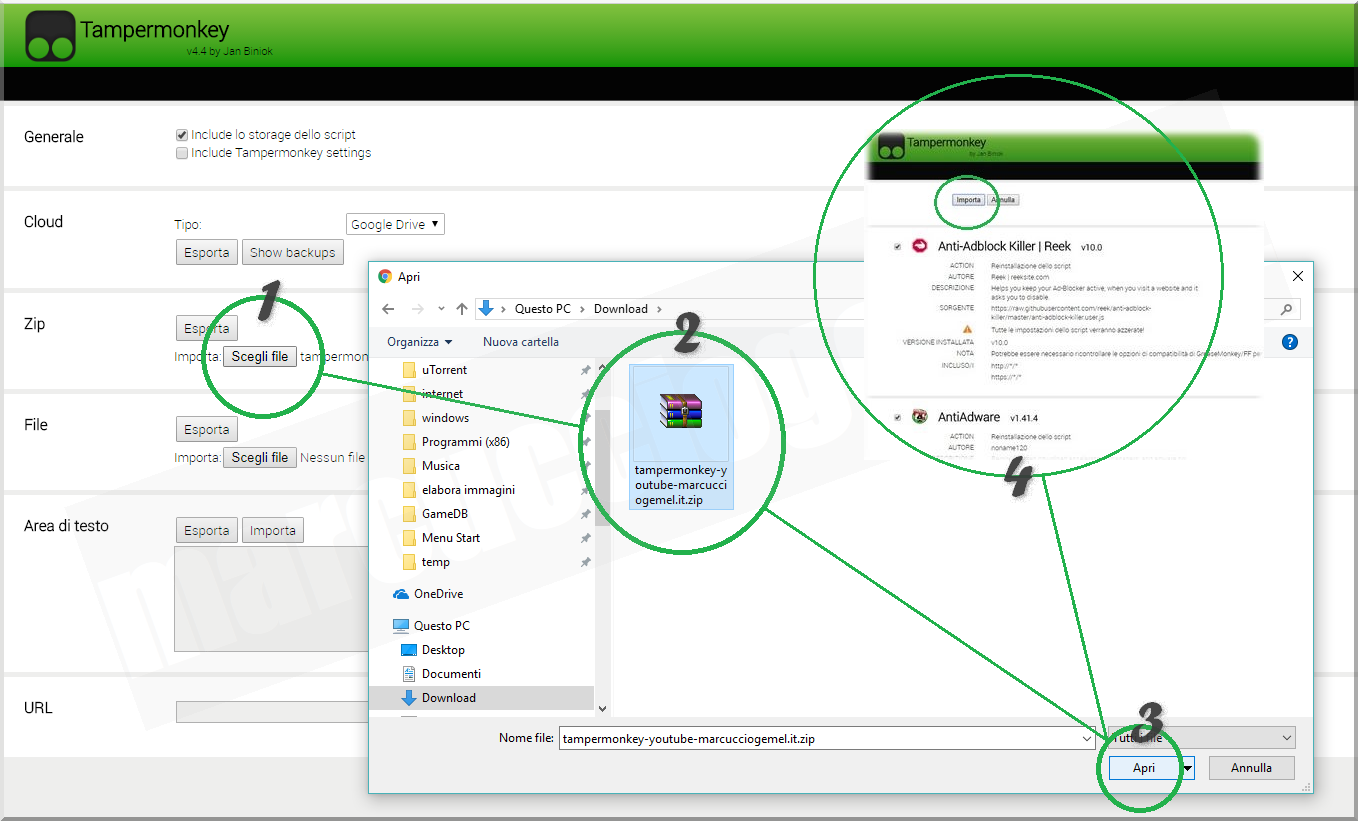Click Esporta in the File section
This screenshot has height=821, width=1358.
click(207, 429)
